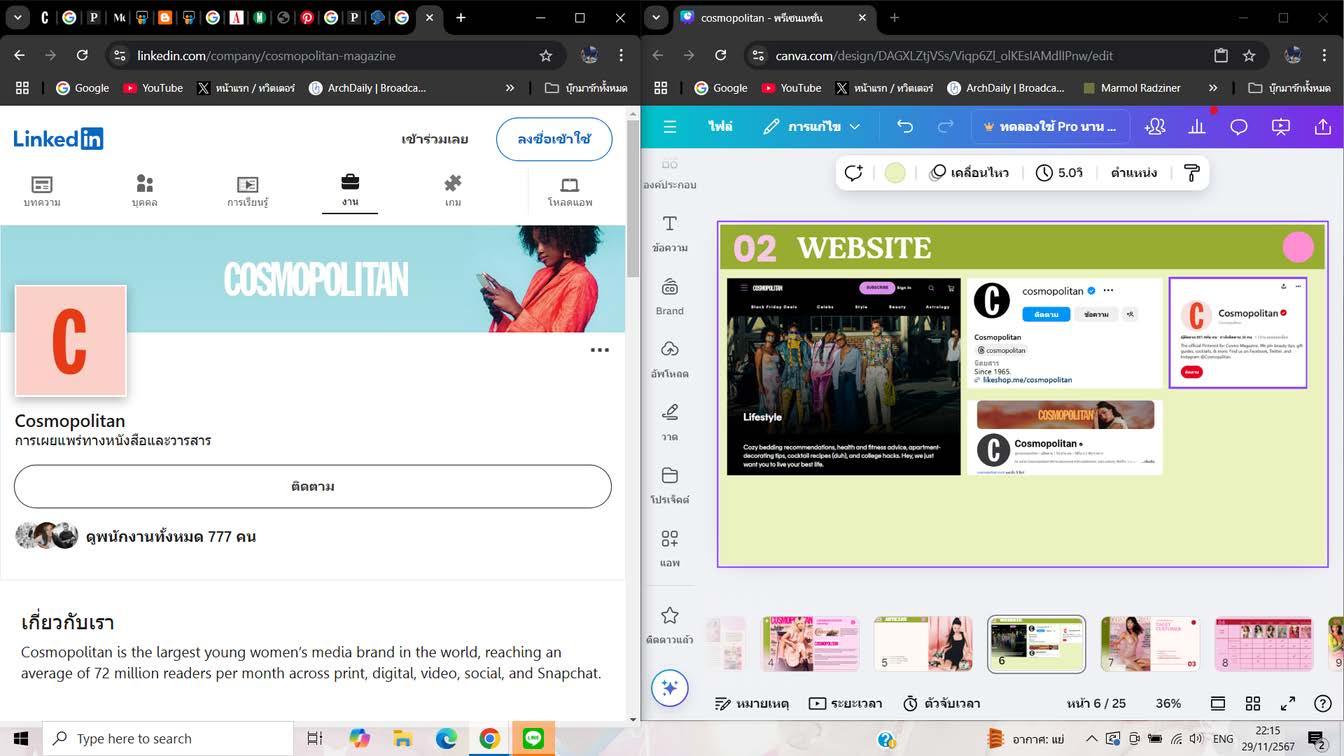Screen dimensions: 1344x756
Task: Click the redo arrow in Canva
Action: click(945, 127)
